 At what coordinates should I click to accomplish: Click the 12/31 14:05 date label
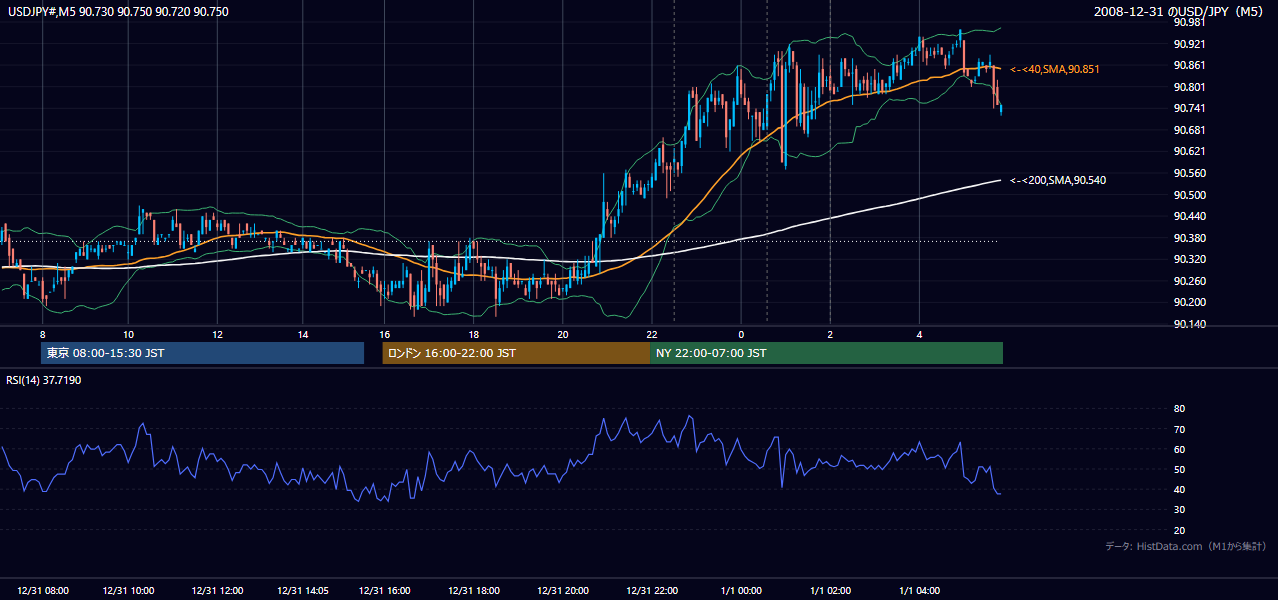(x=304, y=591)
